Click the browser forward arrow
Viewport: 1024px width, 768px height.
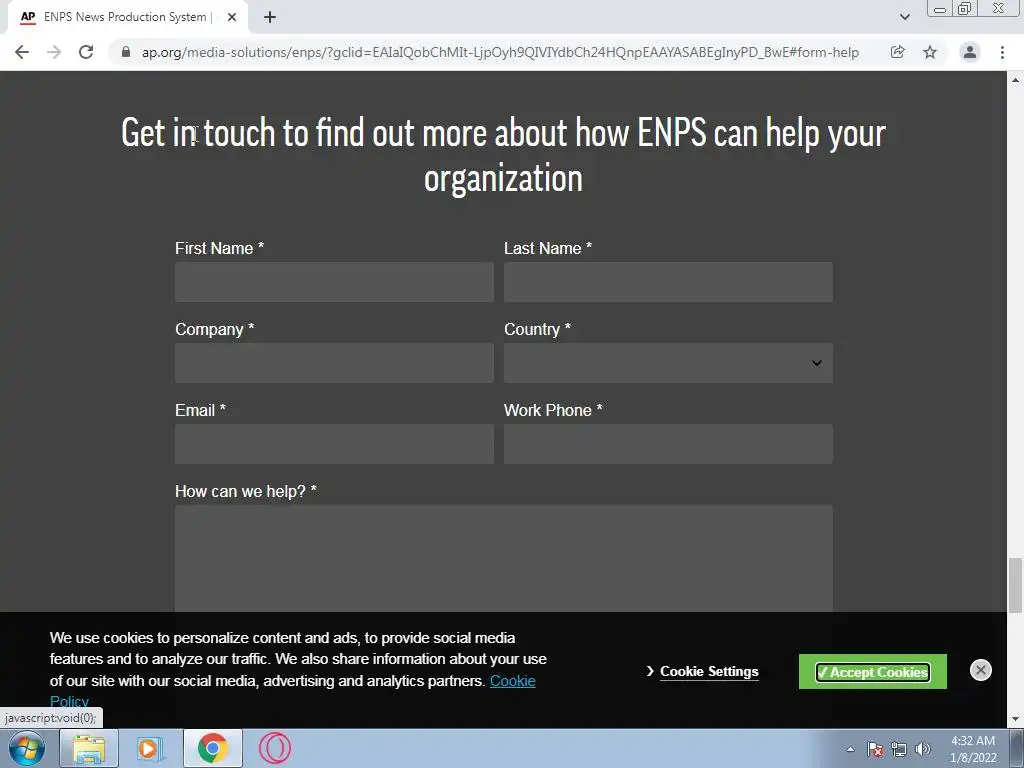54,52
